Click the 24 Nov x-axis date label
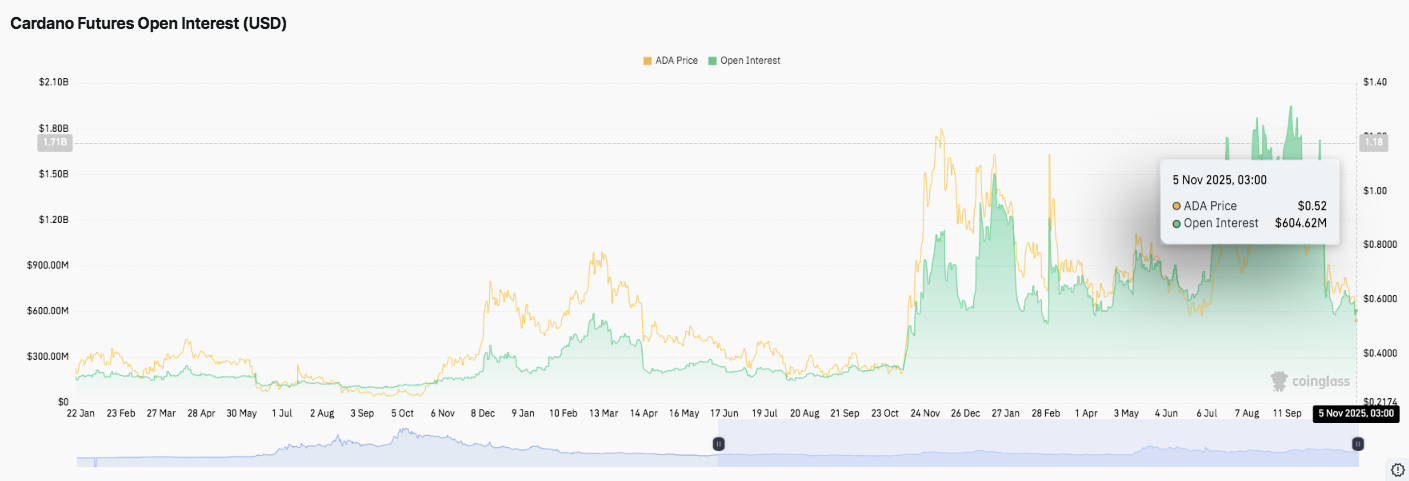The height and width of the screenshot is (481, 1409). pos(925,412)
